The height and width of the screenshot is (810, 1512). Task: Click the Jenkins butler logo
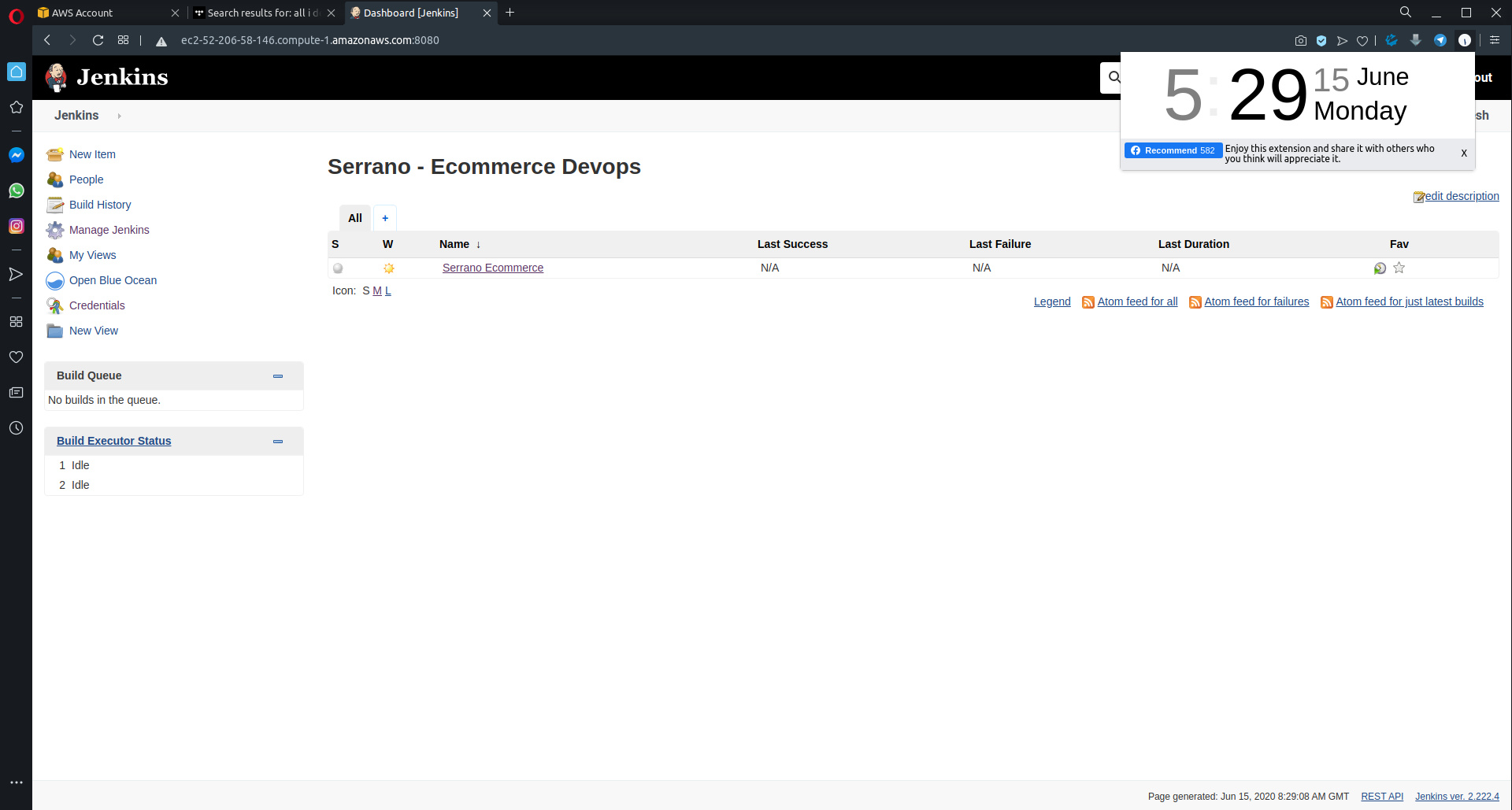pos(57,77)
